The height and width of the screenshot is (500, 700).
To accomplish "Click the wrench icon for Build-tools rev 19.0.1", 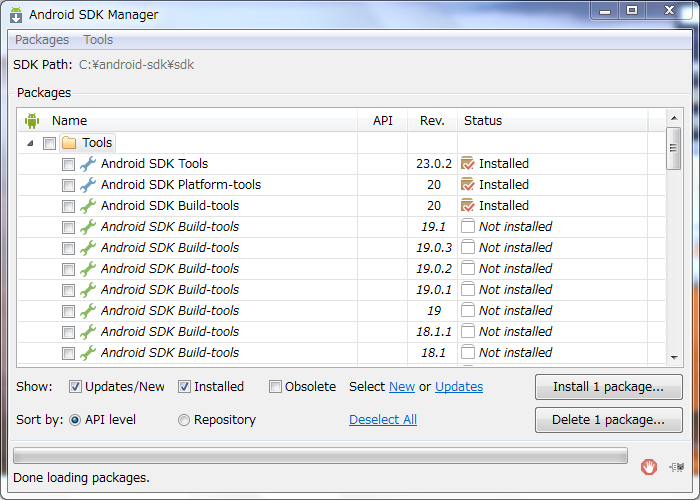I will (88, 290).
